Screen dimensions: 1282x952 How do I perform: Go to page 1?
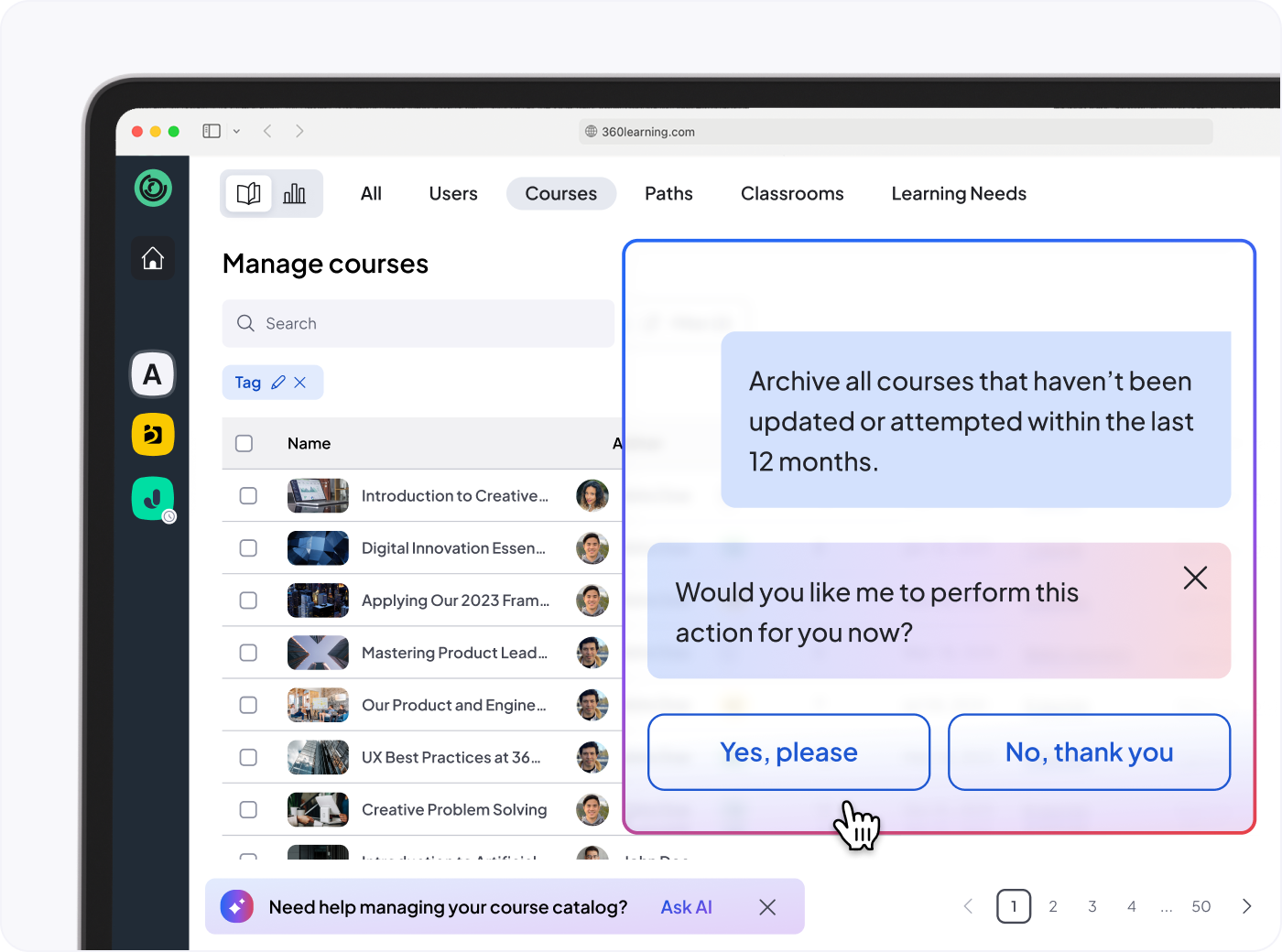(1014, 906)
